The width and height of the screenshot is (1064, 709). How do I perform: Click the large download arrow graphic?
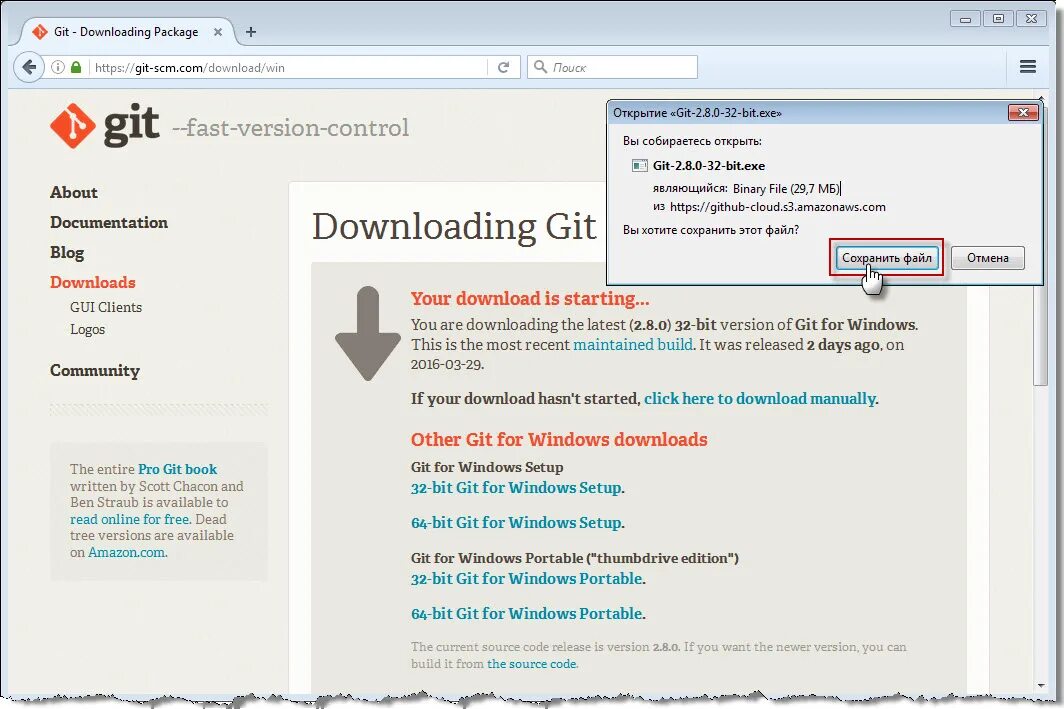tap(368, 333)
